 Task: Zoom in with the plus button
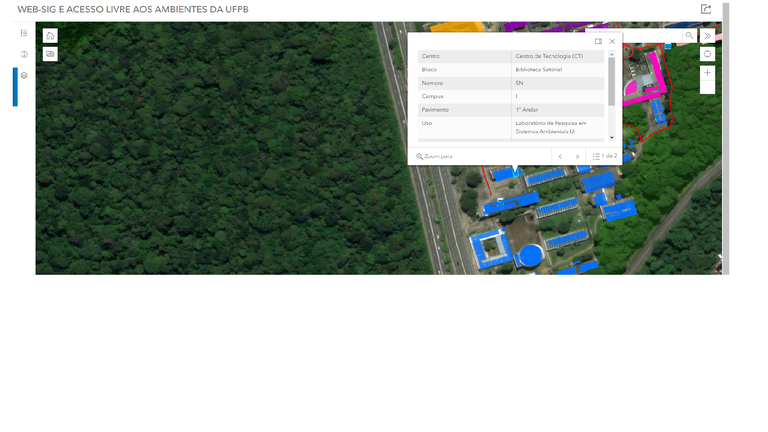click(x=707, y=73)
